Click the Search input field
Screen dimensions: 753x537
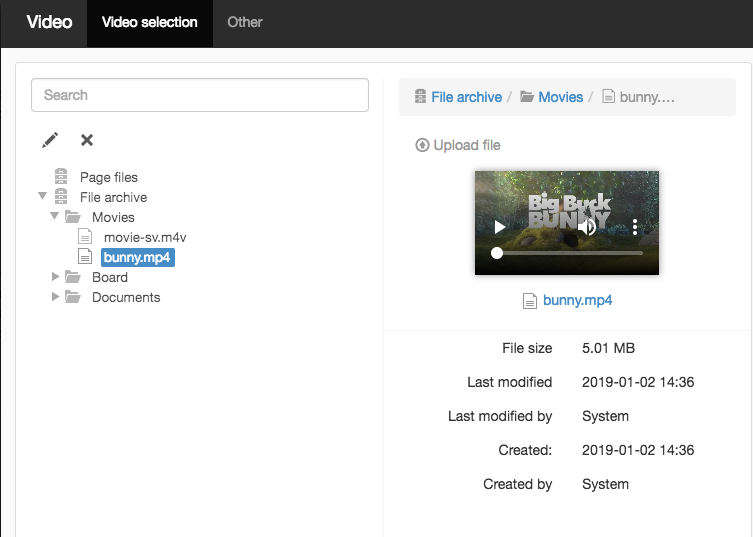coord(200,95)
